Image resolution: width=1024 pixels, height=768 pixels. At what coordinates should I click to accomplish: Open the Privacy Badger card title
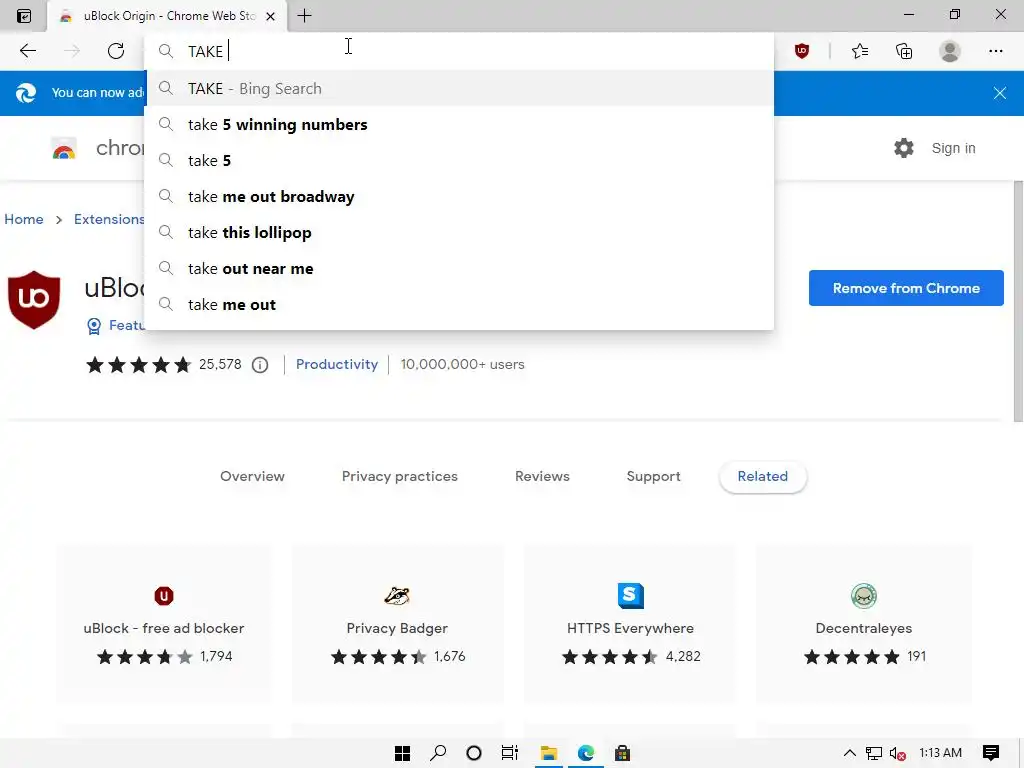pyautogui.click(x=397, y=628)
